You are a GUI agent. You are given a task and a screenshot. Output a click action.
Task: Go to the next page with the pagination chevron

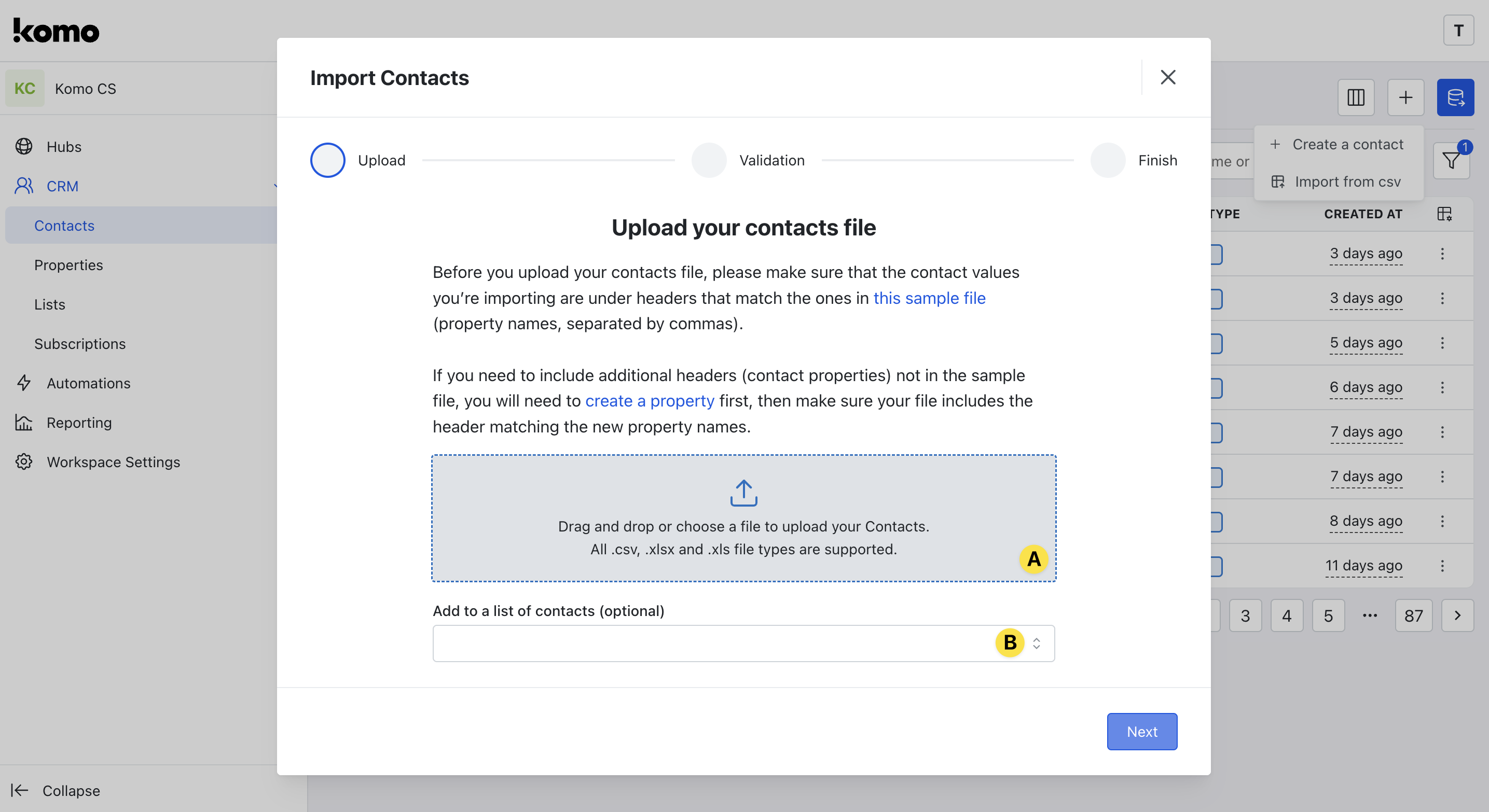1457,615
